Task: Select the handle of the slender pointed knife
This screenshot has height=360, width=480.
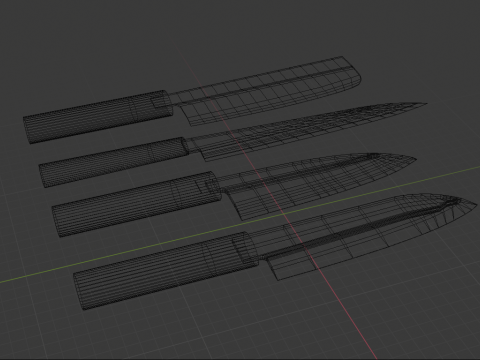Action: (x=114, y=162)
